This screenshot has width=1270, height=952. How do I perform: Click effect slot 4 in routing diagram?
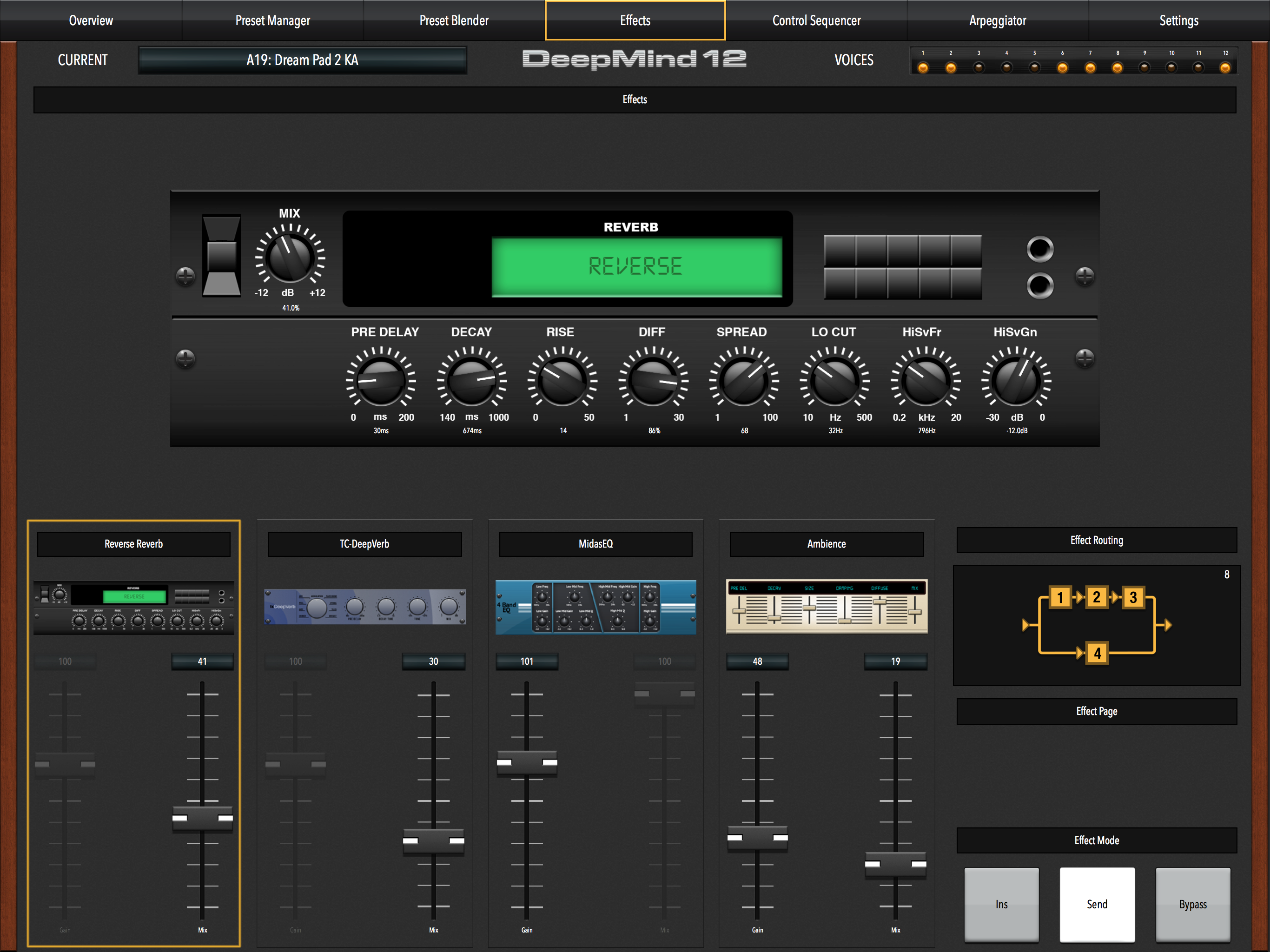point(1097,653)
